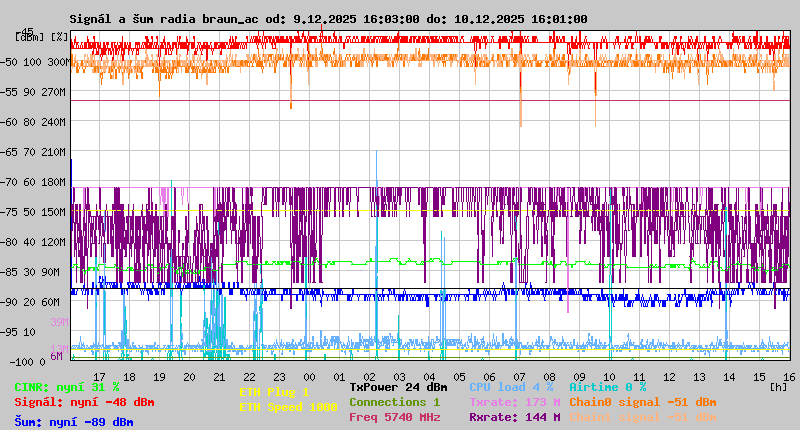Screen dimensions: 800x430
Task: Click the '-70 60 180M' y-axis label
Action: (33, 182)
